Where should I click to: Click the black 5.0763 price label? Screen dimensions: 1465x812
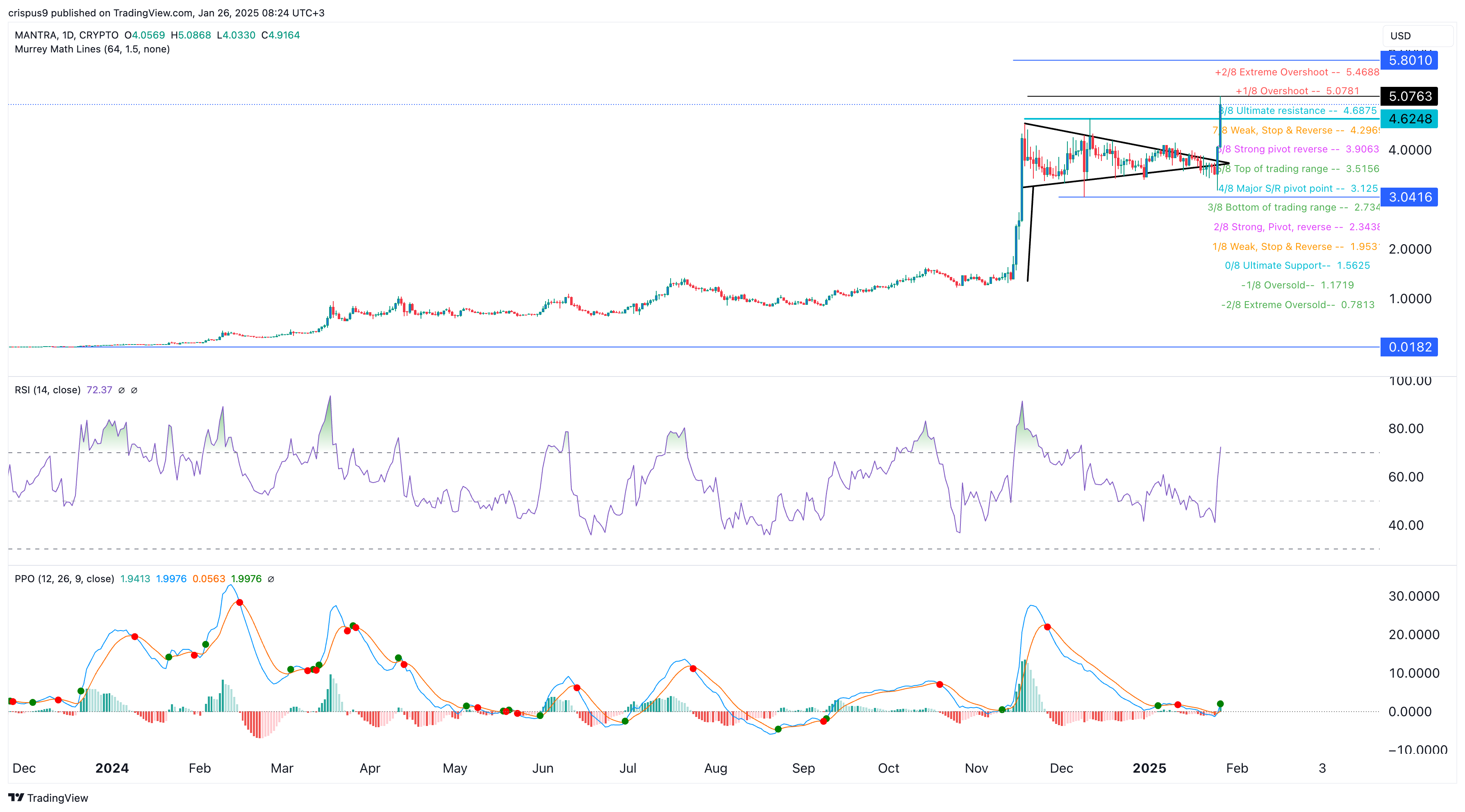(1409, 96)
